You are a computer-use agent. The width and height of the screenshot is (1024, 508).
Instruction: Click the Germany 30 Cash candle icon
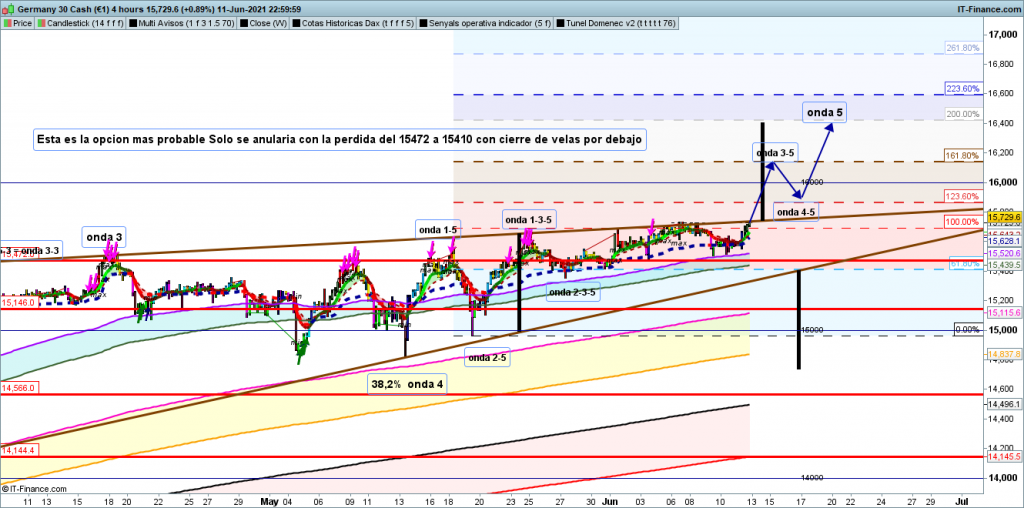tap(7, 7)
